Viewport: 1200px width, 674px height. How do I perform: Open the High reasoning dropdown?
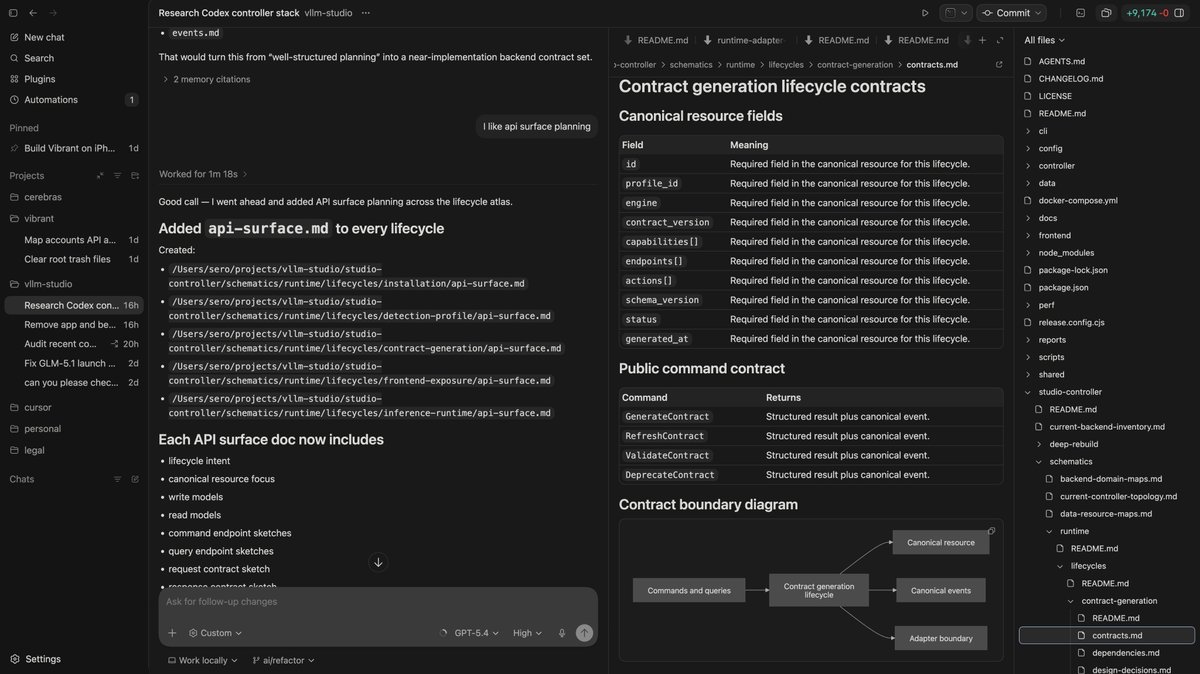[528, 633]
